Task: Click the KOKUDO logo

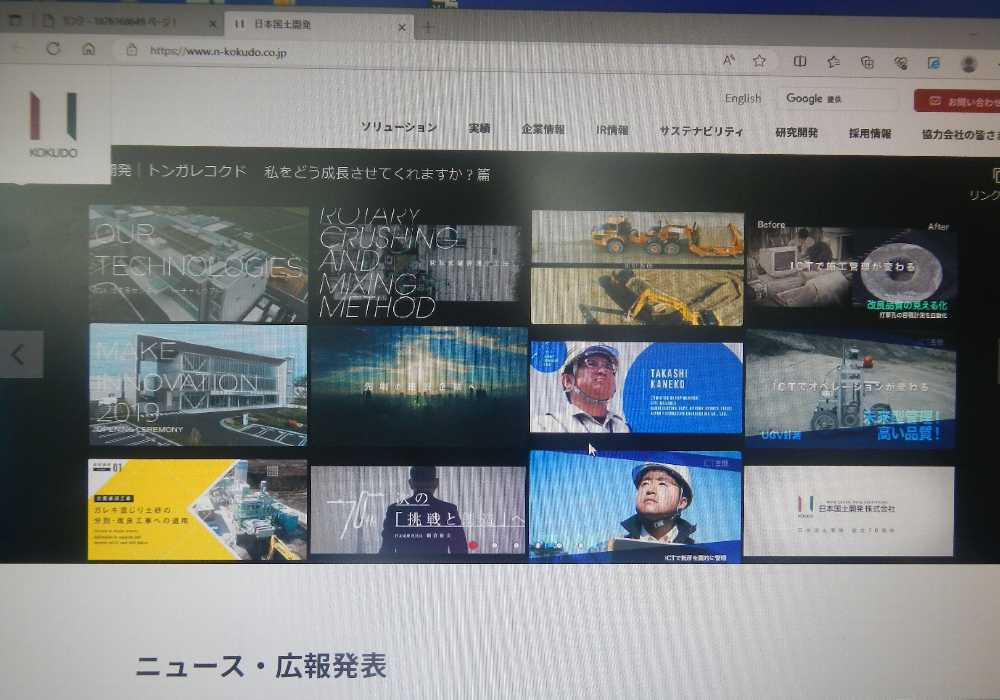Action: pos(54,125)
